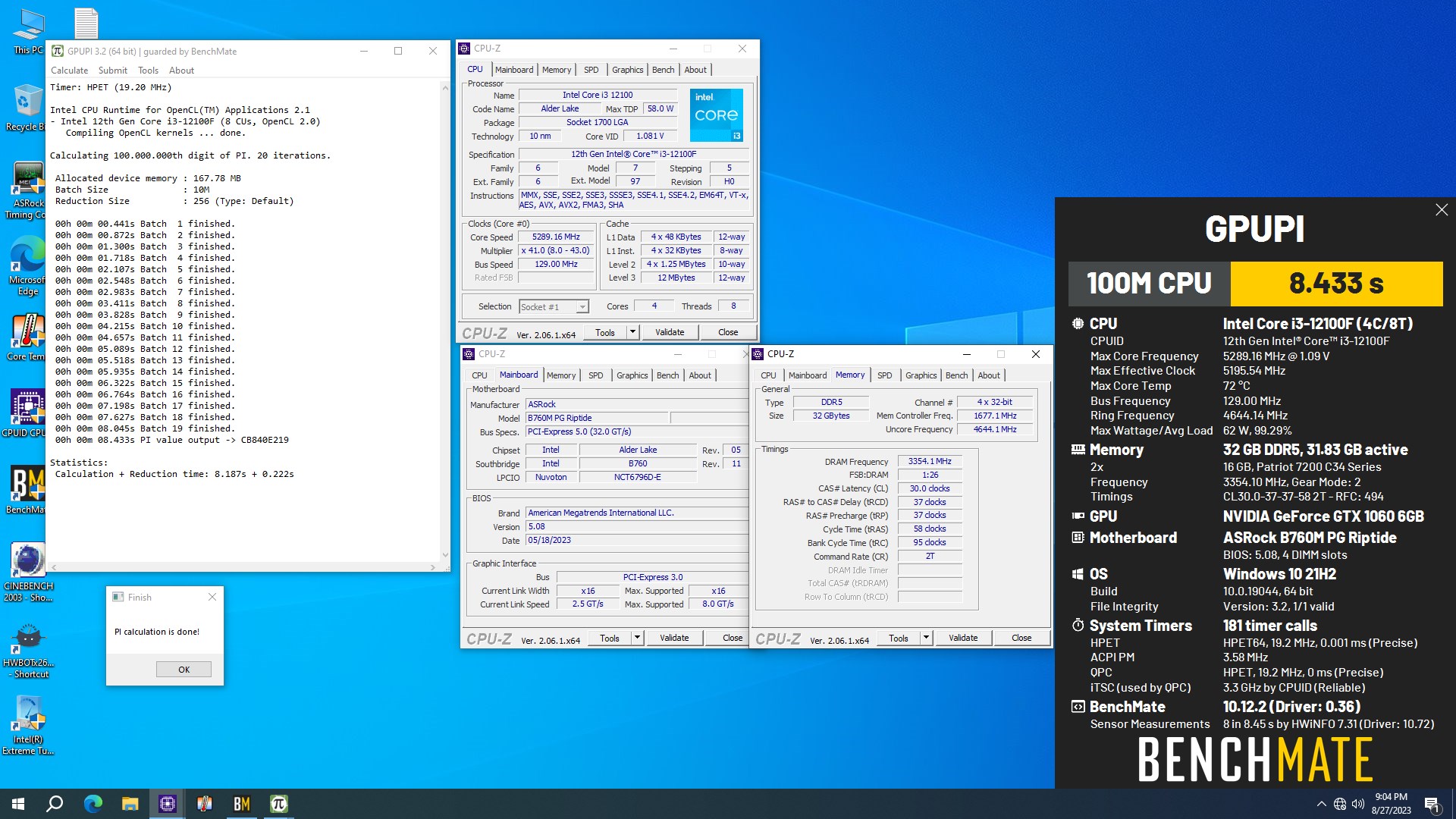The width and height of the screenshot is (1456, 819).
Task: Open Core Temp desktop icon
Action: point(27,337)
